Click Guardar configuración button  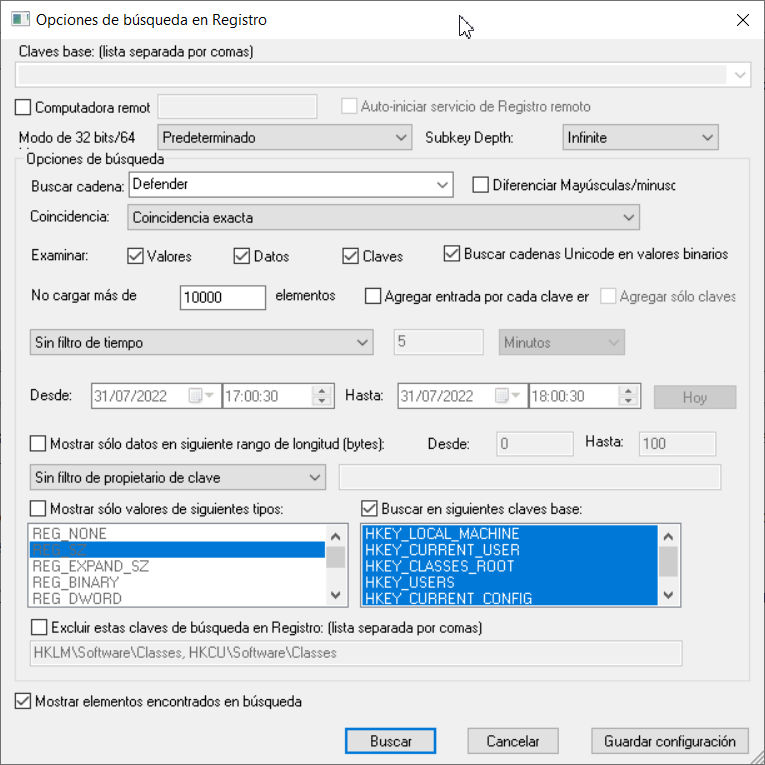[669, 741]
